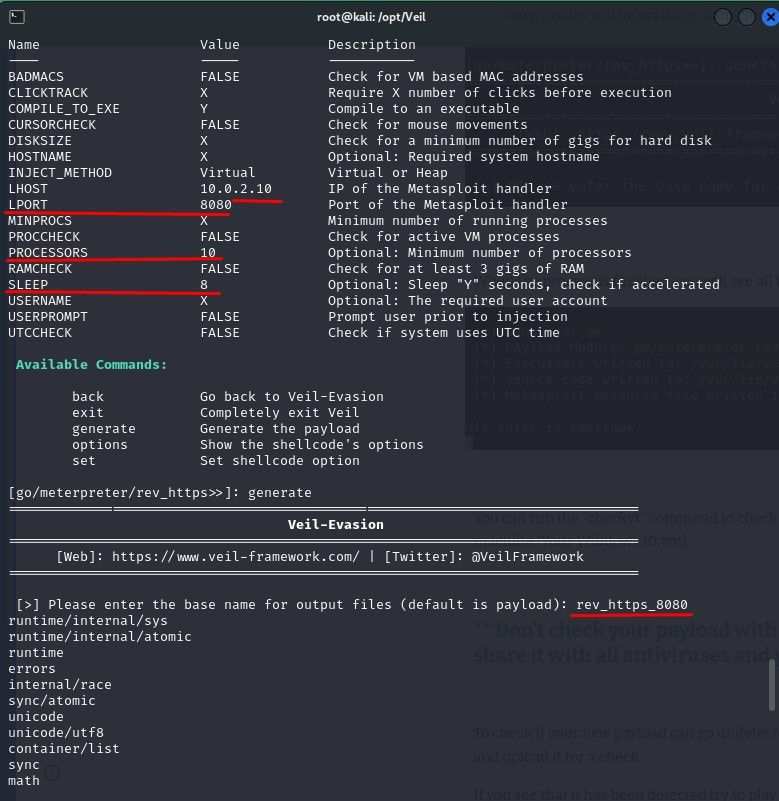779x801 pixels.
Task: Click the INJECT_METHOD option name
Action: pos(60,173)
